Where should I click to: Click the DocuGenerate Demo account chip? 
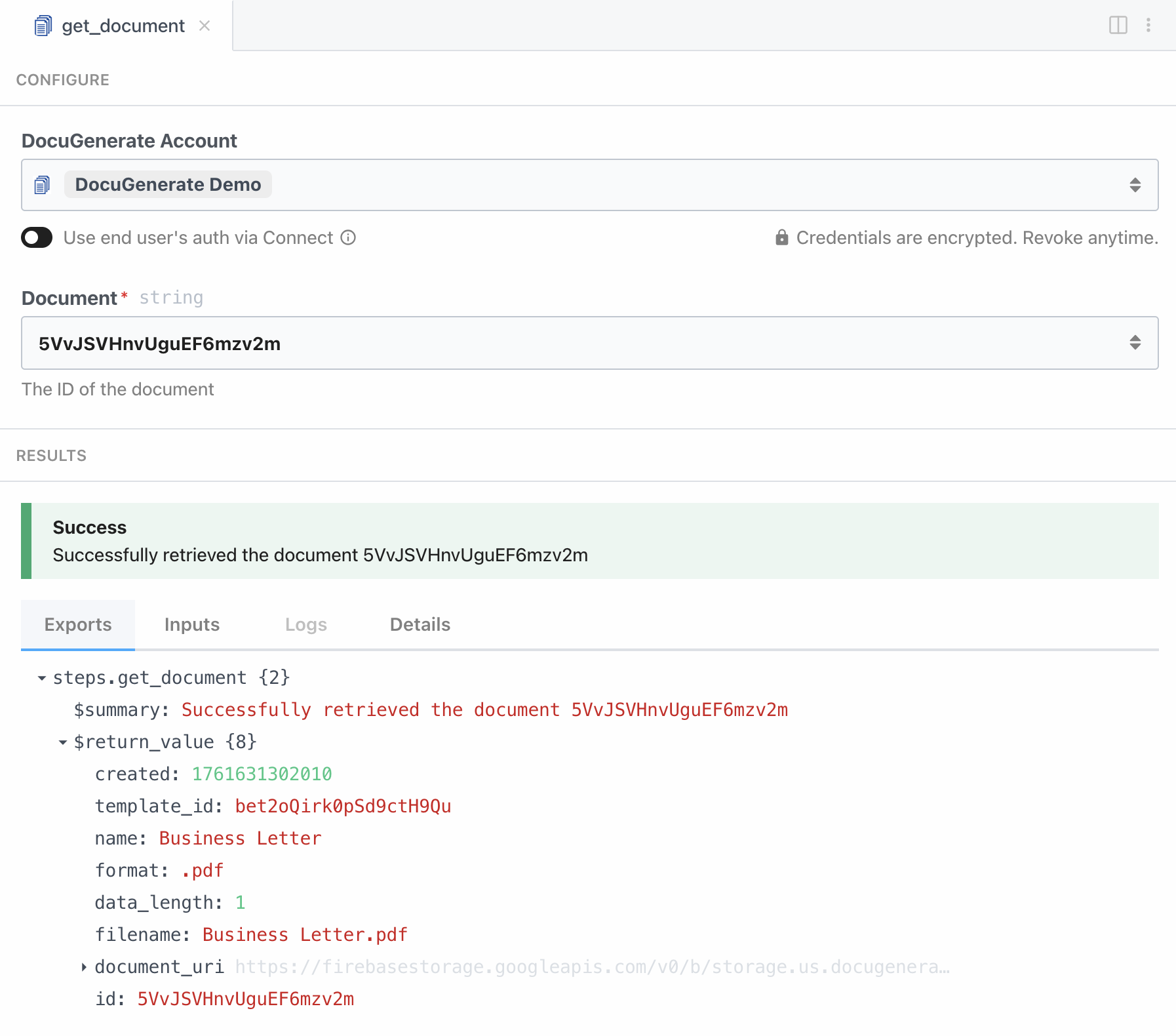(168, 185)
